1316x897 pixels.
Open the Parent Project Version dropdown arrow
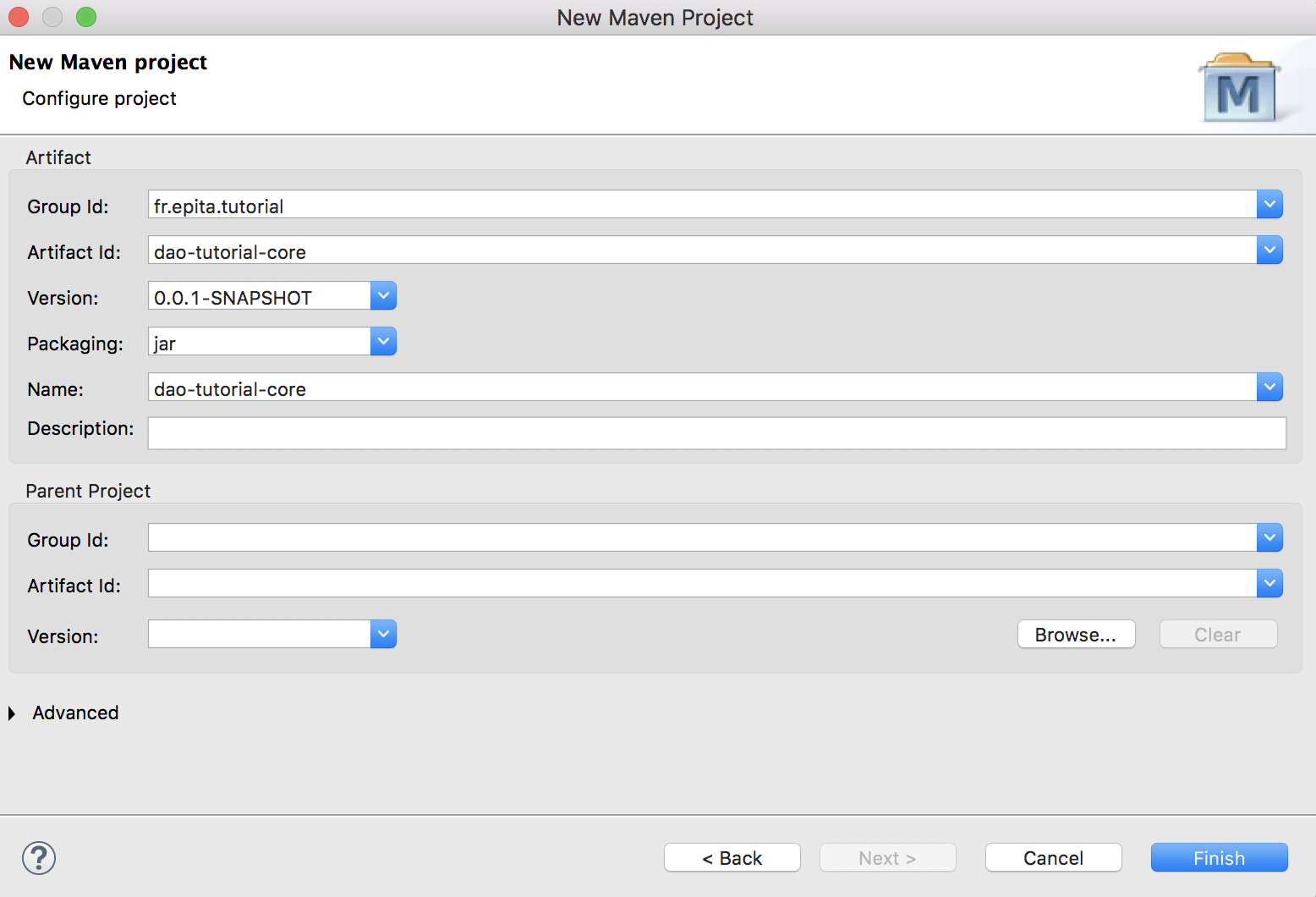pyautogui.click(x=383, y=634)
